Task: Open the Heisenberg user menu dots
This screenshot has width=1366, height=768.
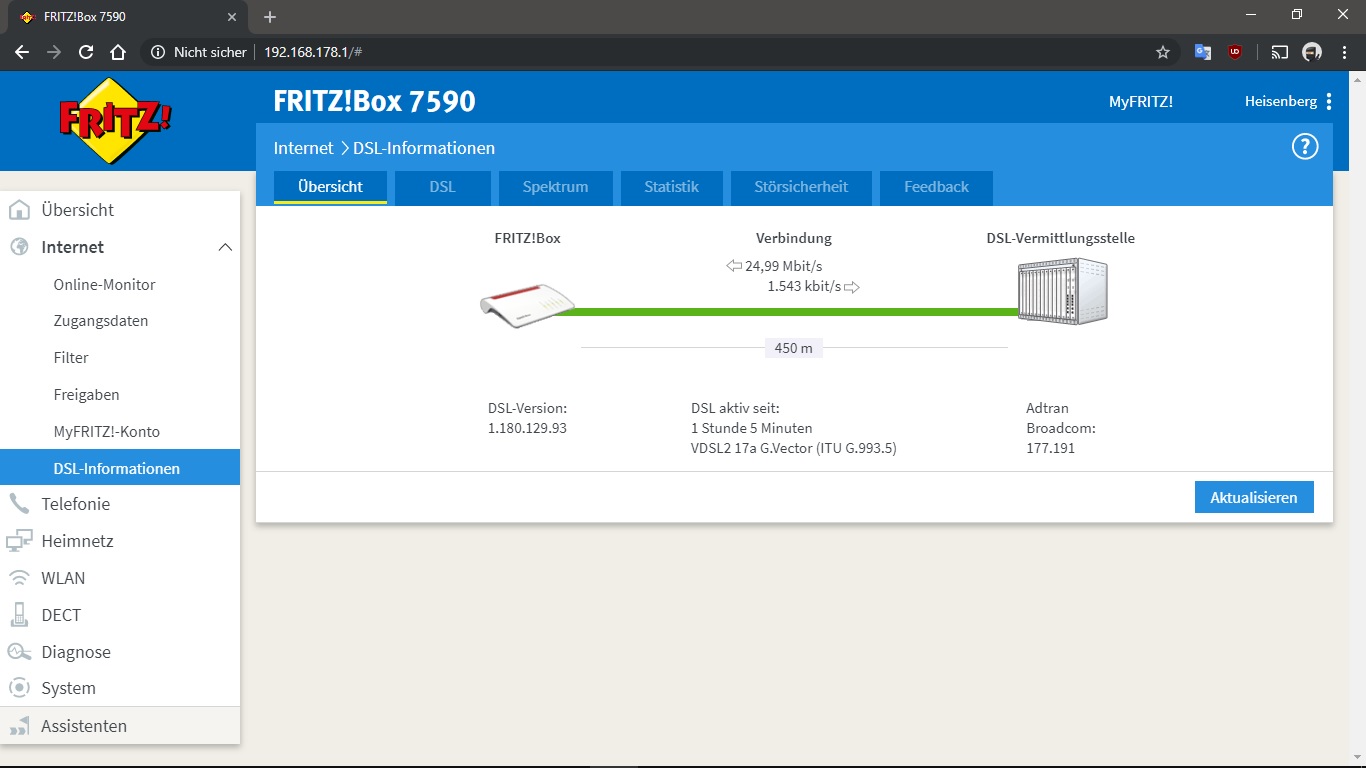Action: [1329, 101]
